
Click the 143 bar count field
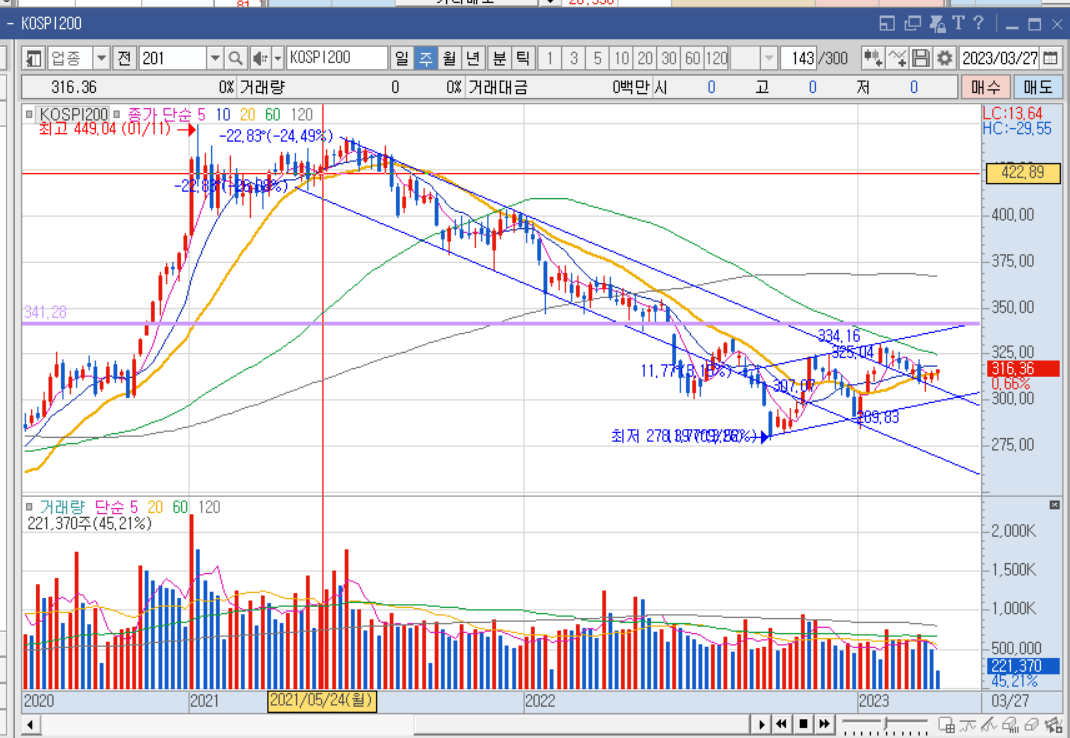point(799,58)
